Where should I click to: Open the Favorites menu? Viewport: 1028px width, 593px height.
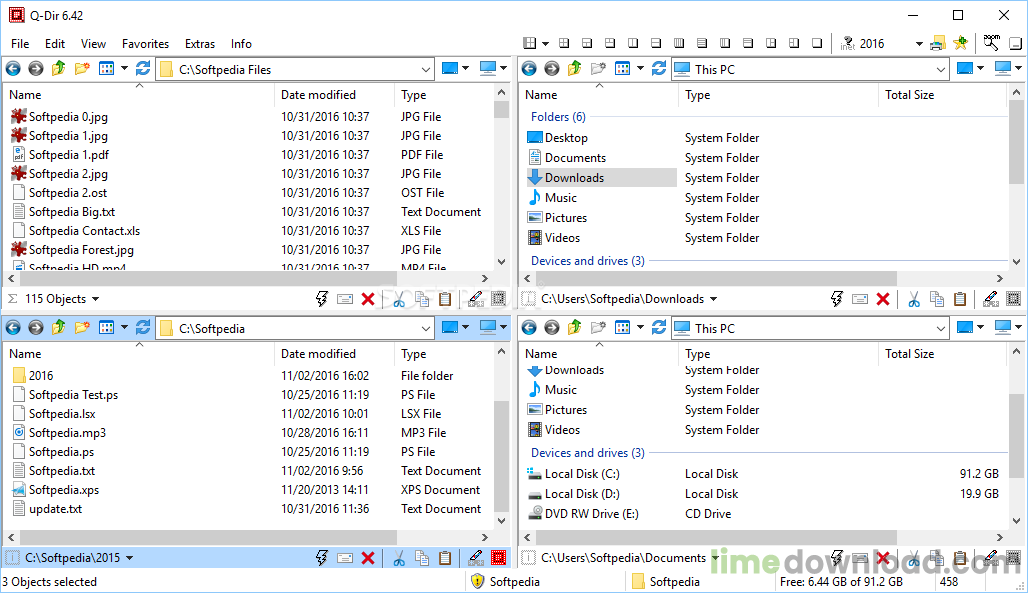click(x=145, y=44)
